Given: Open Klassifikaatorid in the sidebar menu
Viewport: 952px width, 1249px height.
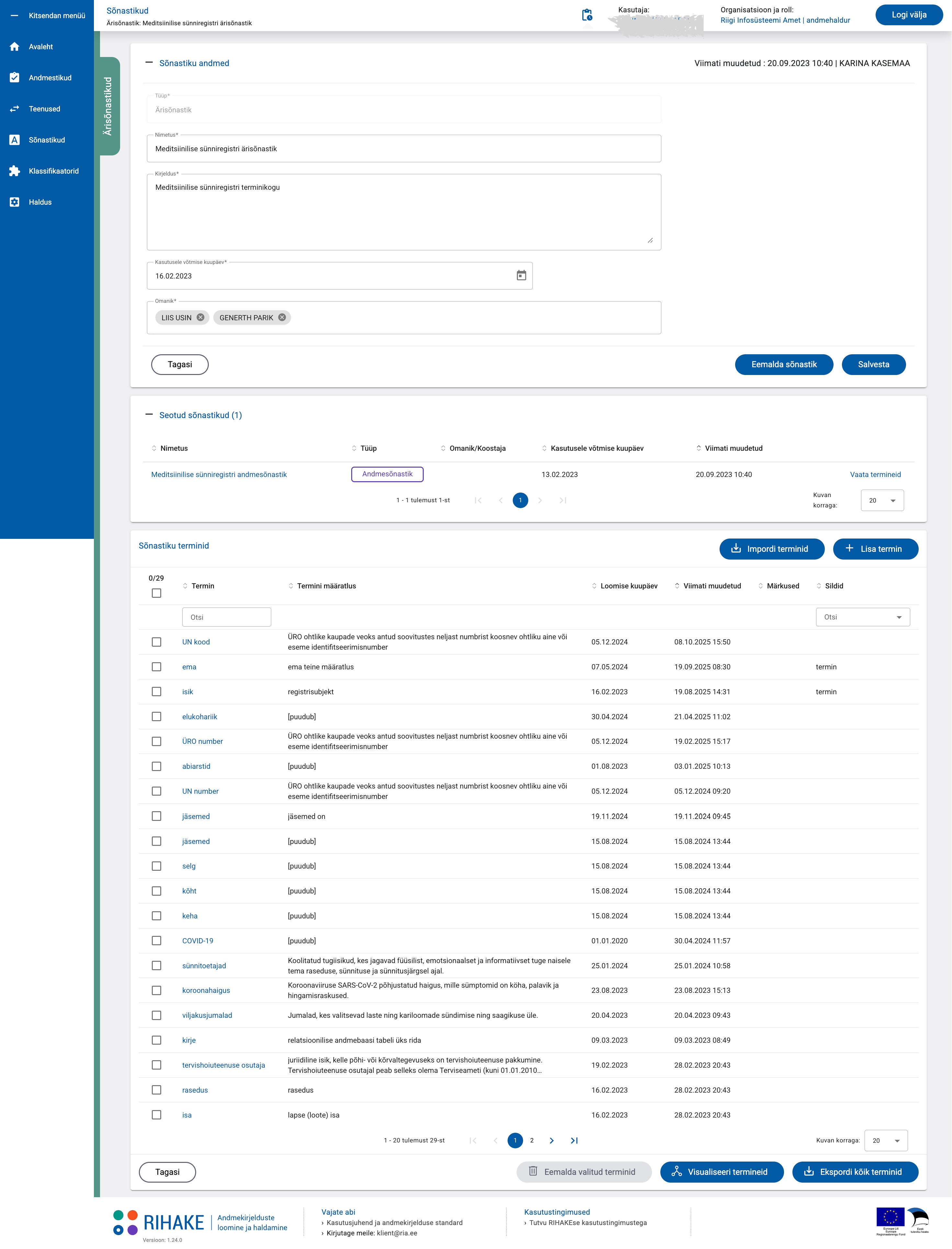Looking at the screenshot, I should [53, 171].
